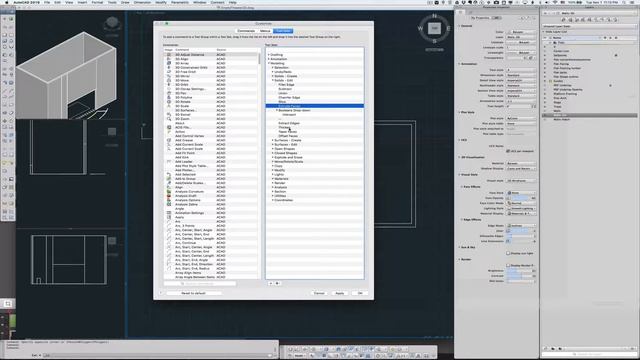Expand the Surfaces - Create group

pos(273,140)
